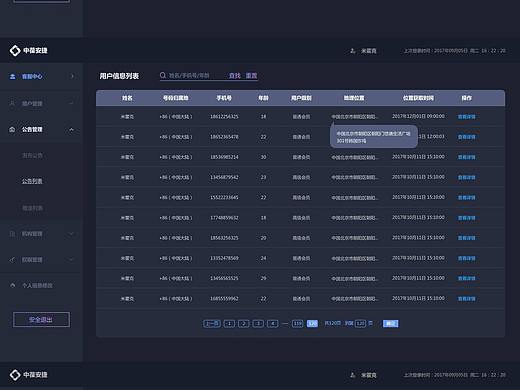Screen dimensions: 520x390
Task: Select the dimmed submenu item below 公告列表
Action: pos(32,208)
